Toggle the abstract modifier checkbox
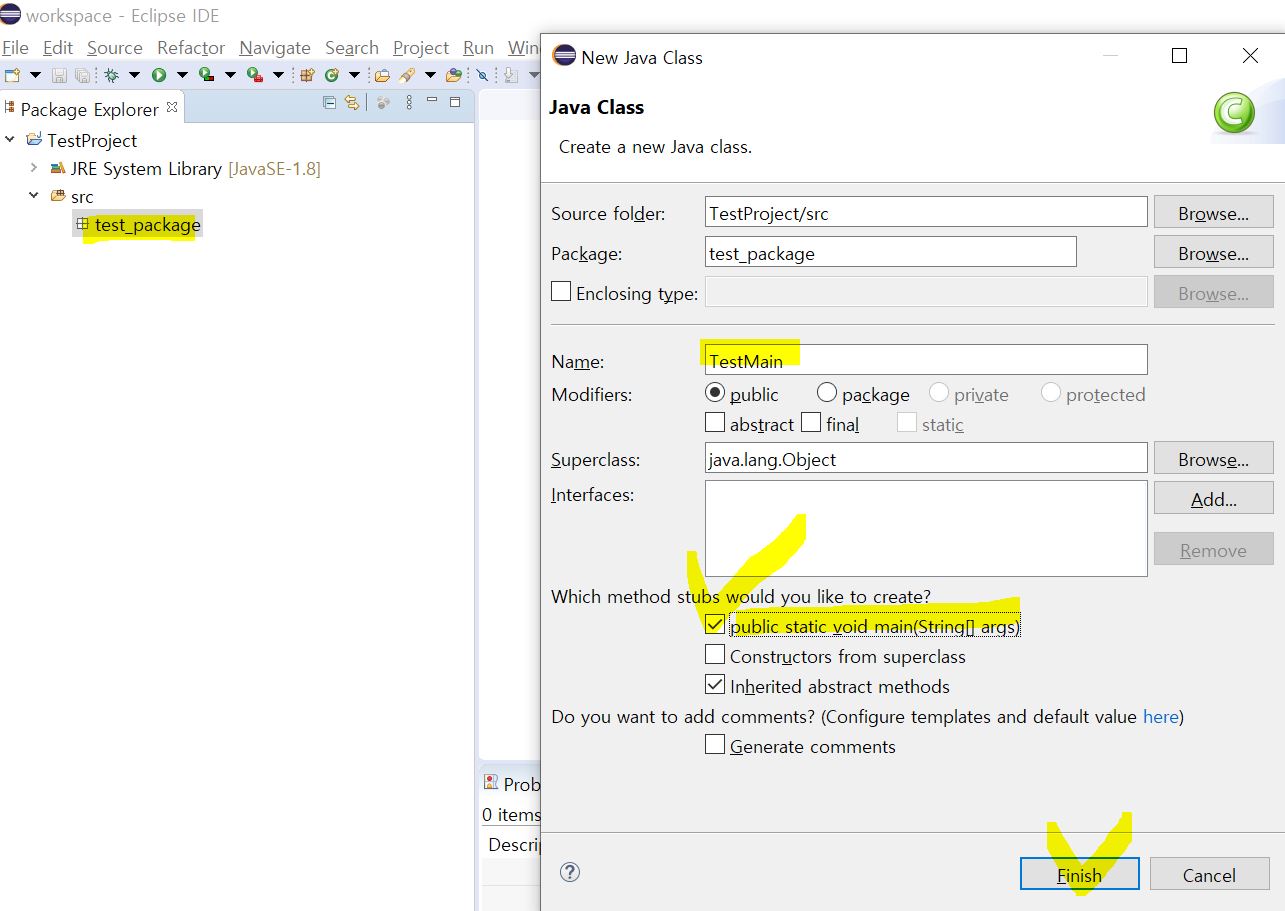 [x=715, y=423]
